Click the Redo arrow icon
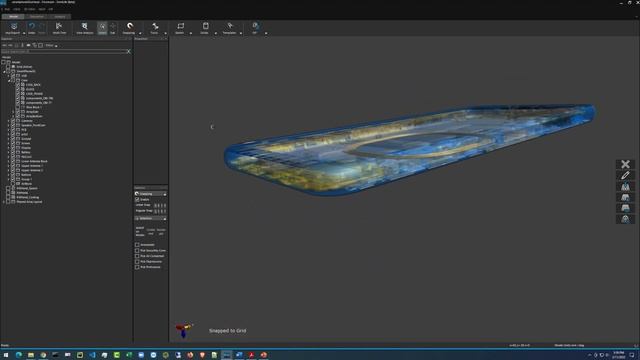 pos(42,27)
